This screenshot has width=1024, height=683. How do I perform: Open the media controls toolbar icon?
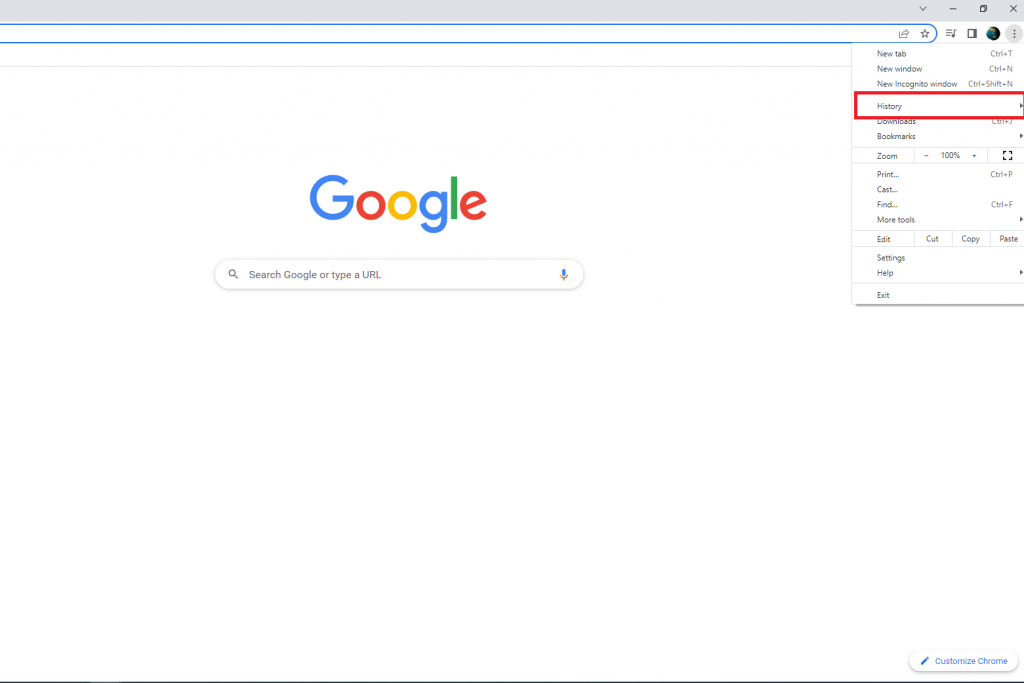[951, 33]
